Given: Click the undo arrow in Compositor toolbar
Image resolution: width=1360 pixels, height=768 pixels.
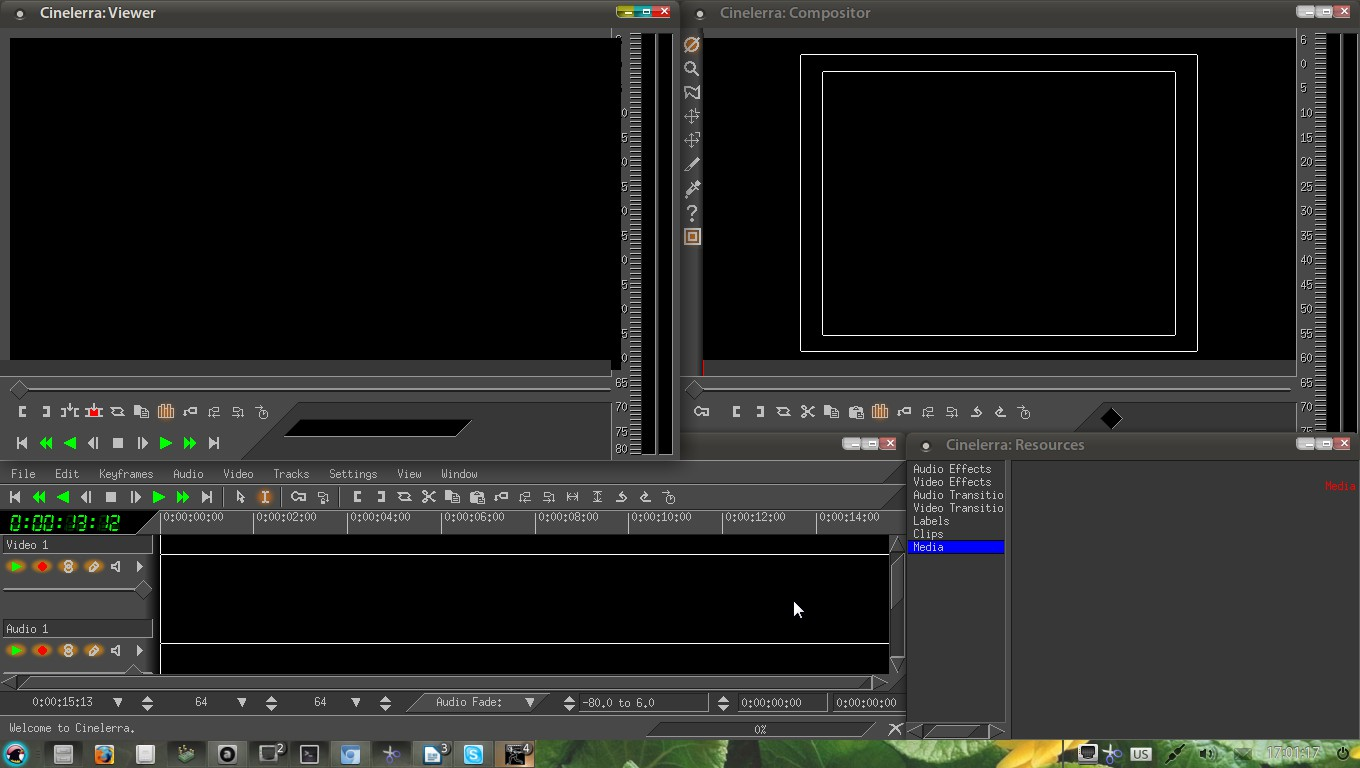Looking at the screenshot, I should coord(976,412).
